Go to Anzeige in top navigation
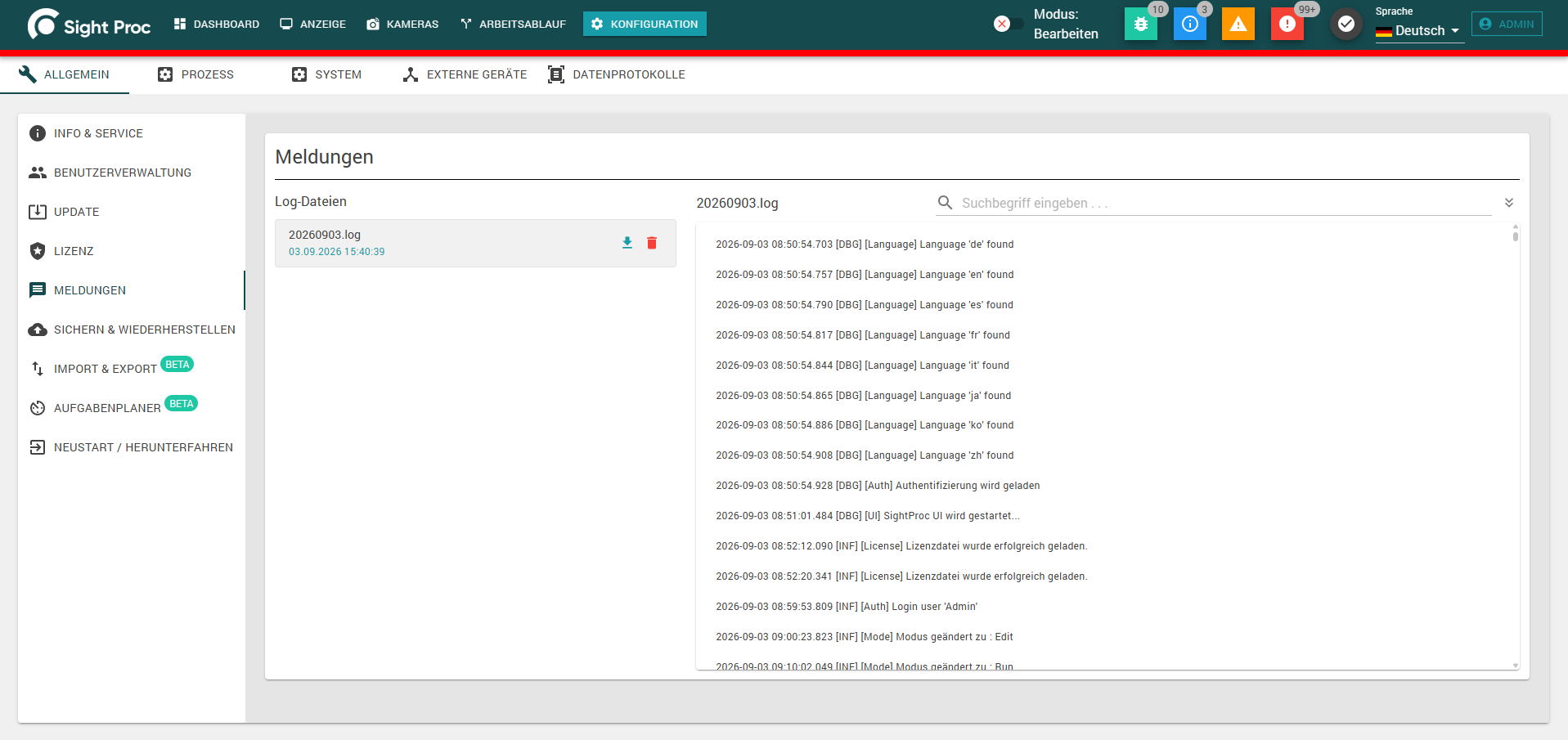Image resolution: width=1568 pixels, height=740 pixels. [x=313, y=24]
